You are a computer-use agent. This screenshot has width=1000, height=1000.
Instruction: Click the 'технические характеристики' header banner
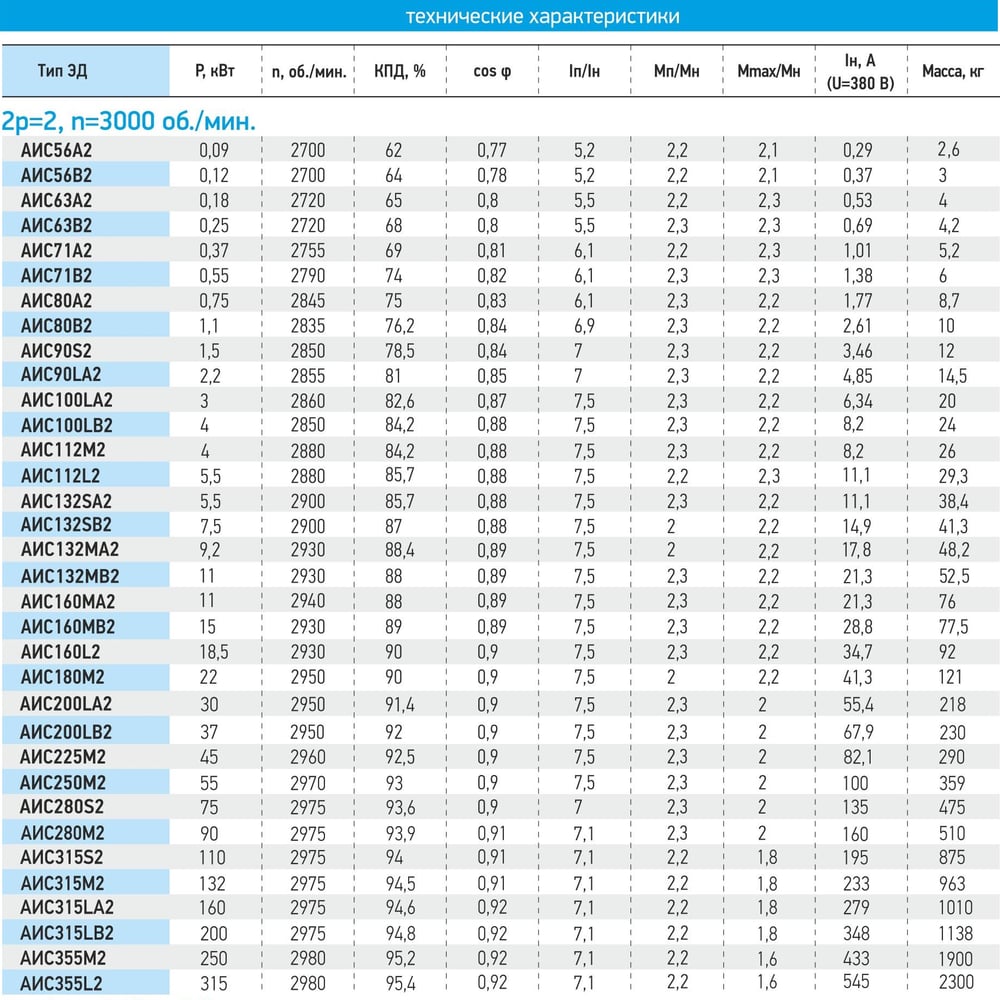(x=499, y=15)
